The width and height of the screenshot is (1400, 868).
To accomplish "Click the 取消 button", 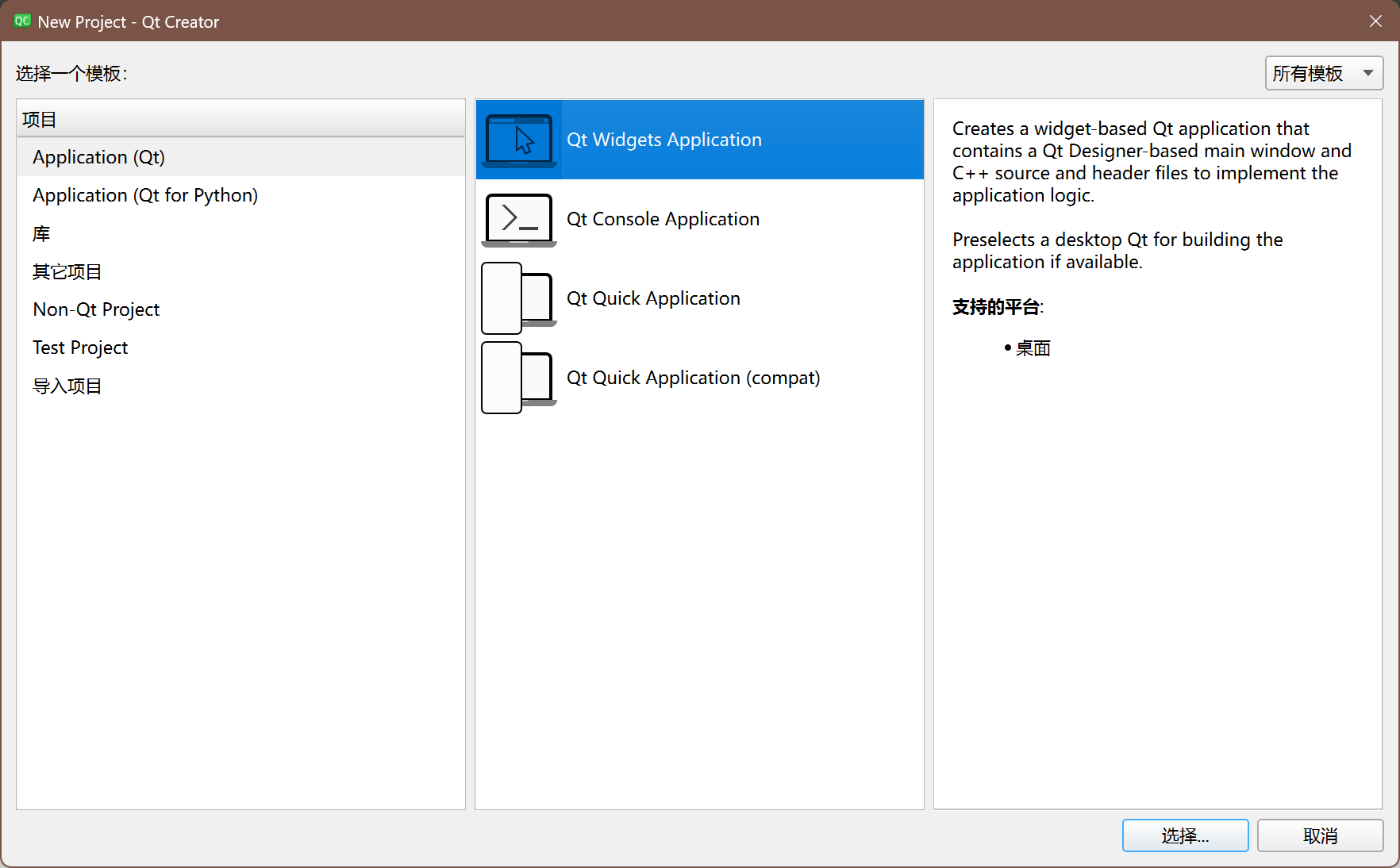I will (1320, 835).
